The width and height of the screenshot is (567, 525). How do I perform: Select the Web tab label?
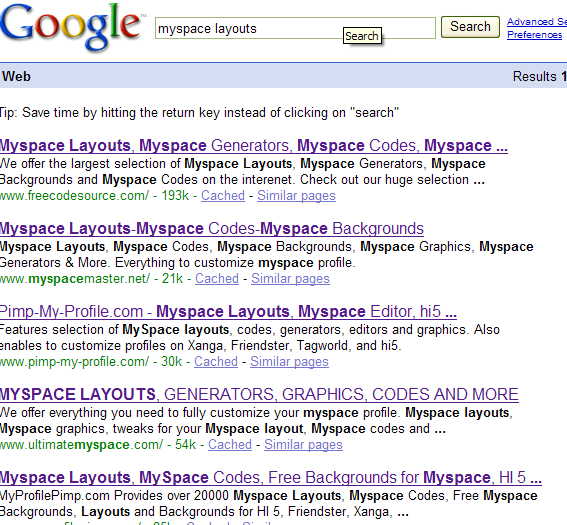click(x=16, y=77)
